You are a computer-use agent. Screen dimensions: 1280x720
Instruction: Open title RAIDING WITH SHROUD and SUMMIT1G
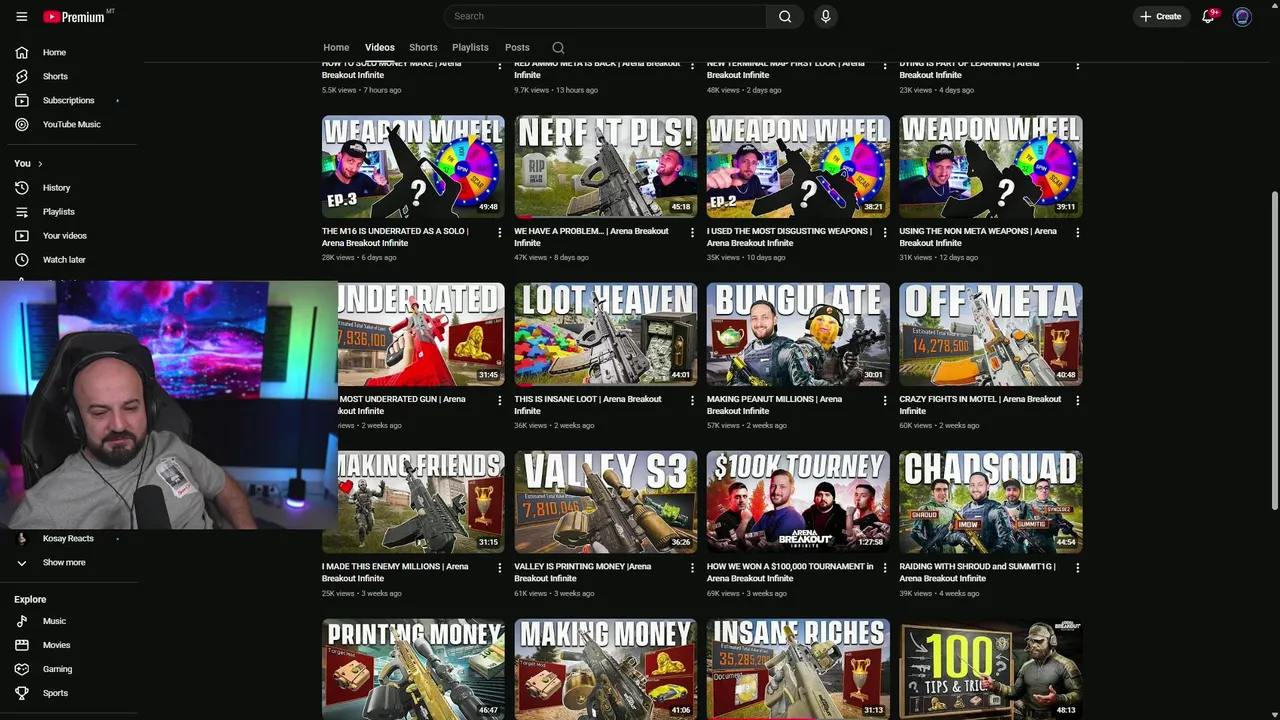[977, 572]
